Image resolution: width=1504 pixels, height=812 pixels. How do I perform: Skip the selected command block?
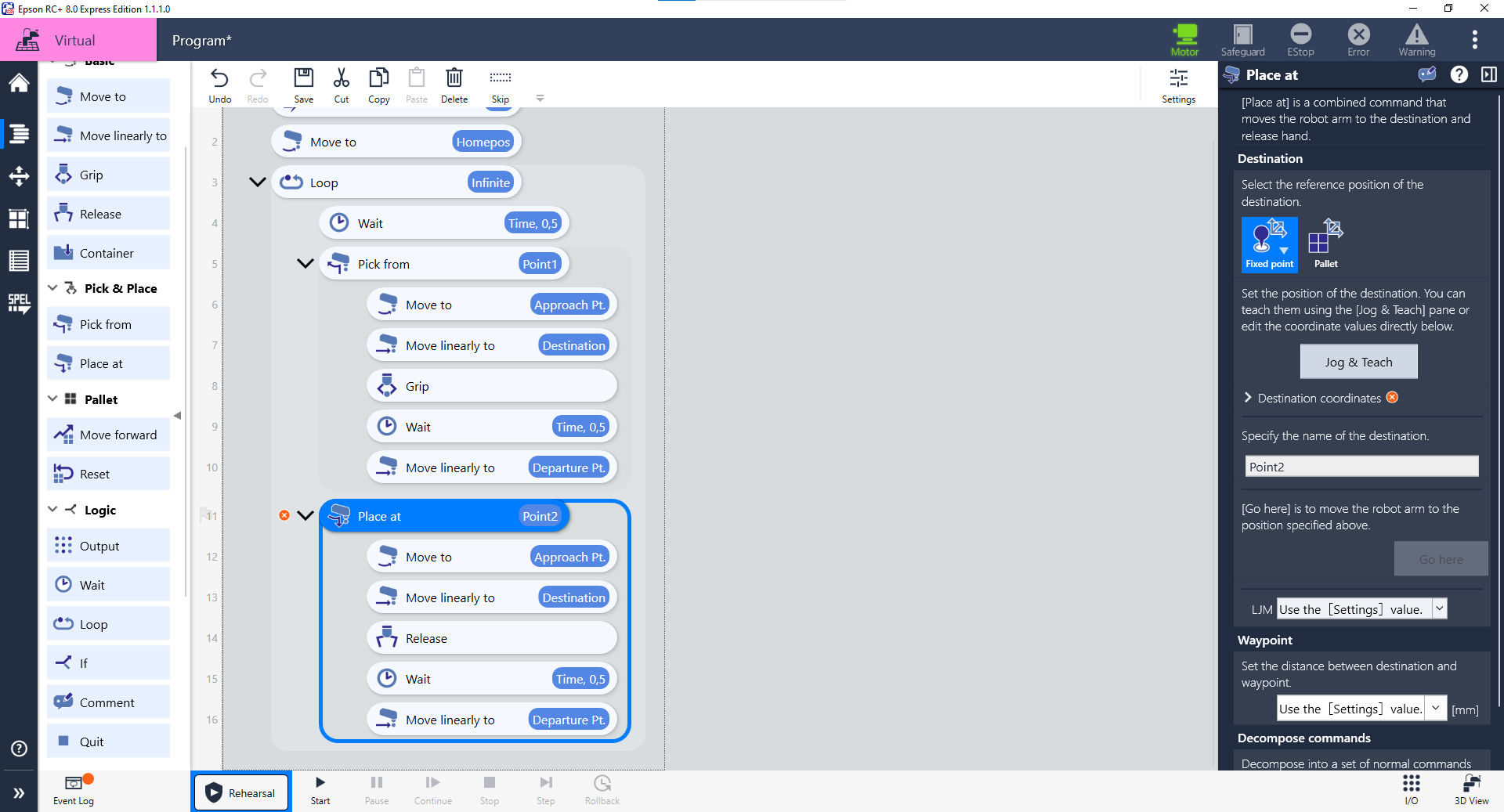501,85
